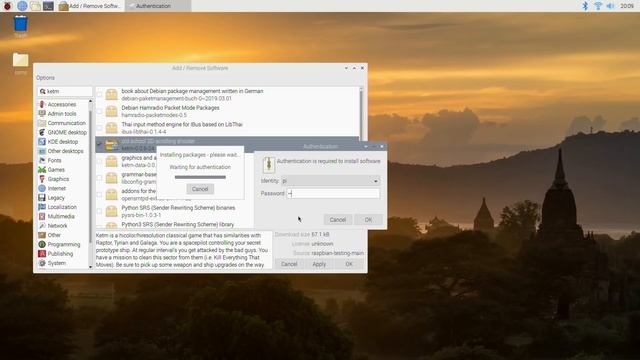Choose the Admin tools category
This screenshot has height=360, width=640.
coord(62,114)
